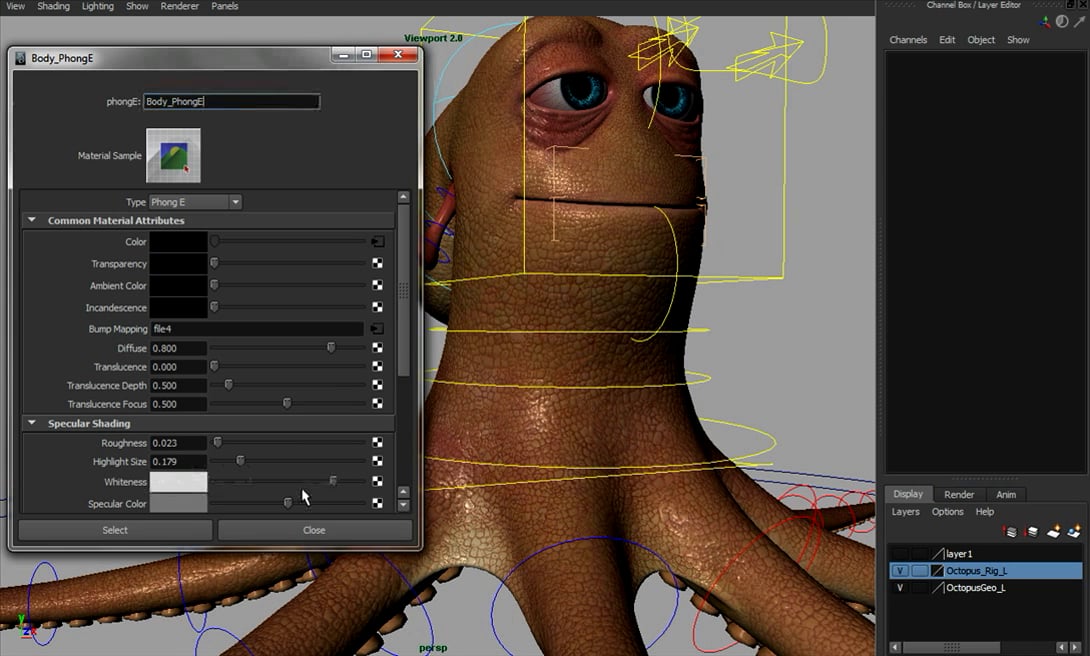
Task: Click the channel speed dial icon
Action: coord(1062,22)
